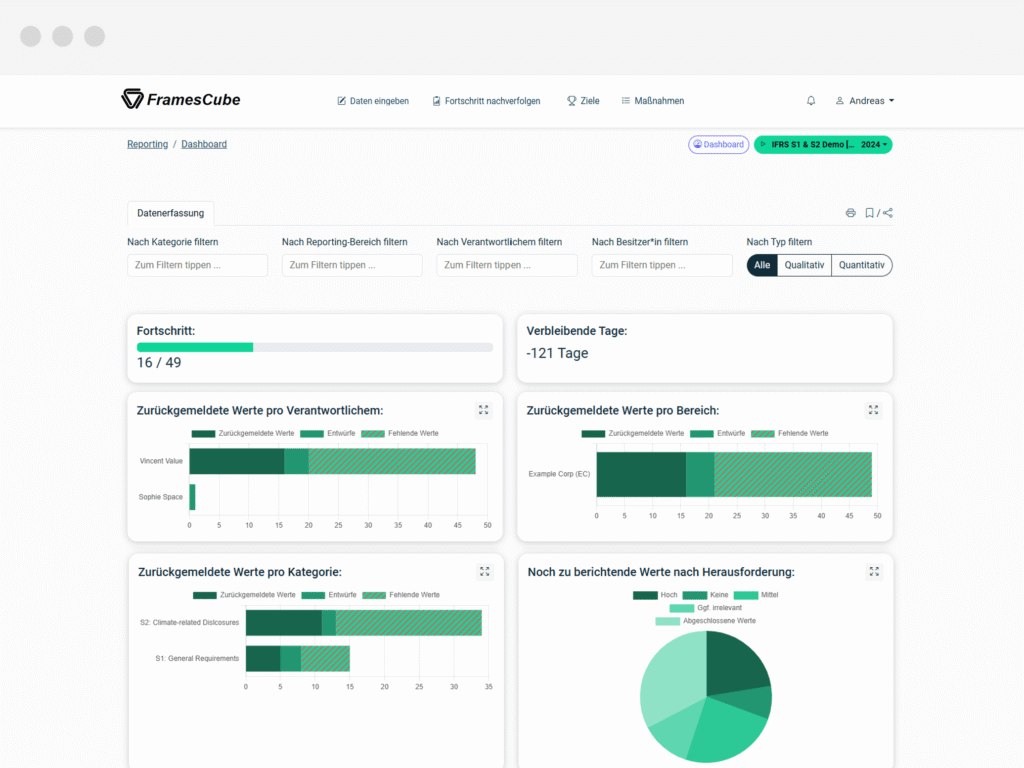
Task: Expand the Werte pro Bereich chart
Action: click(x=874, y=410)
